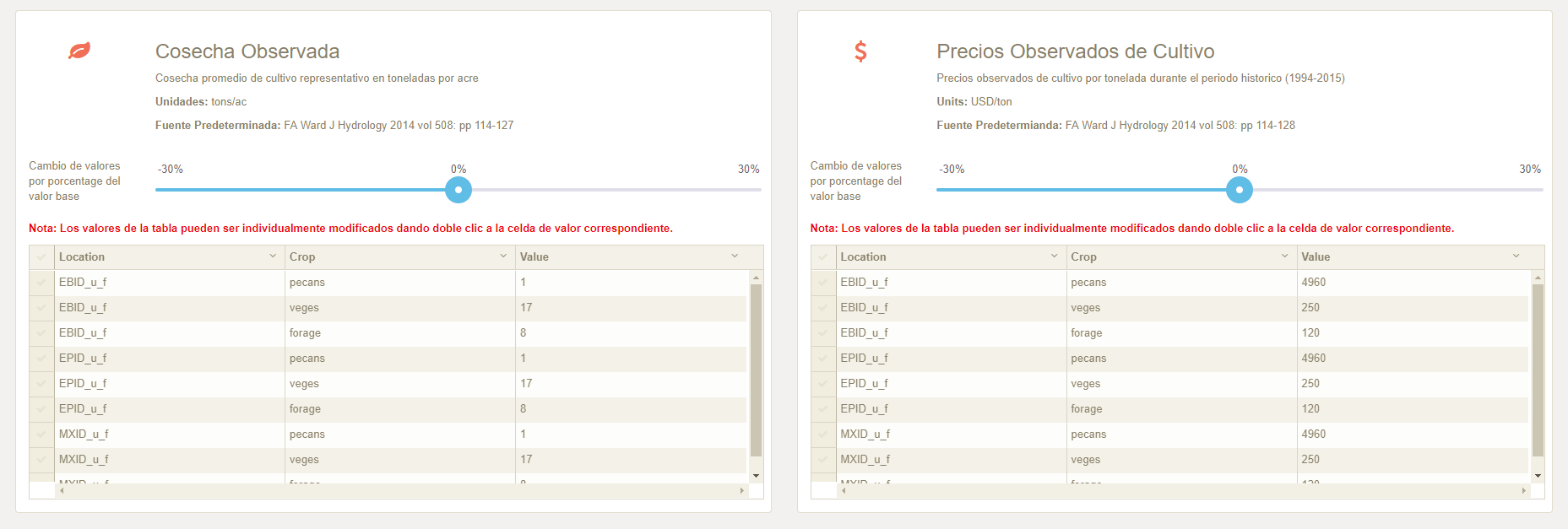Select the value 17 cell for EPID_u_f veges
1568x529 pixels.
pyautogui.click(x=631, y=384)
